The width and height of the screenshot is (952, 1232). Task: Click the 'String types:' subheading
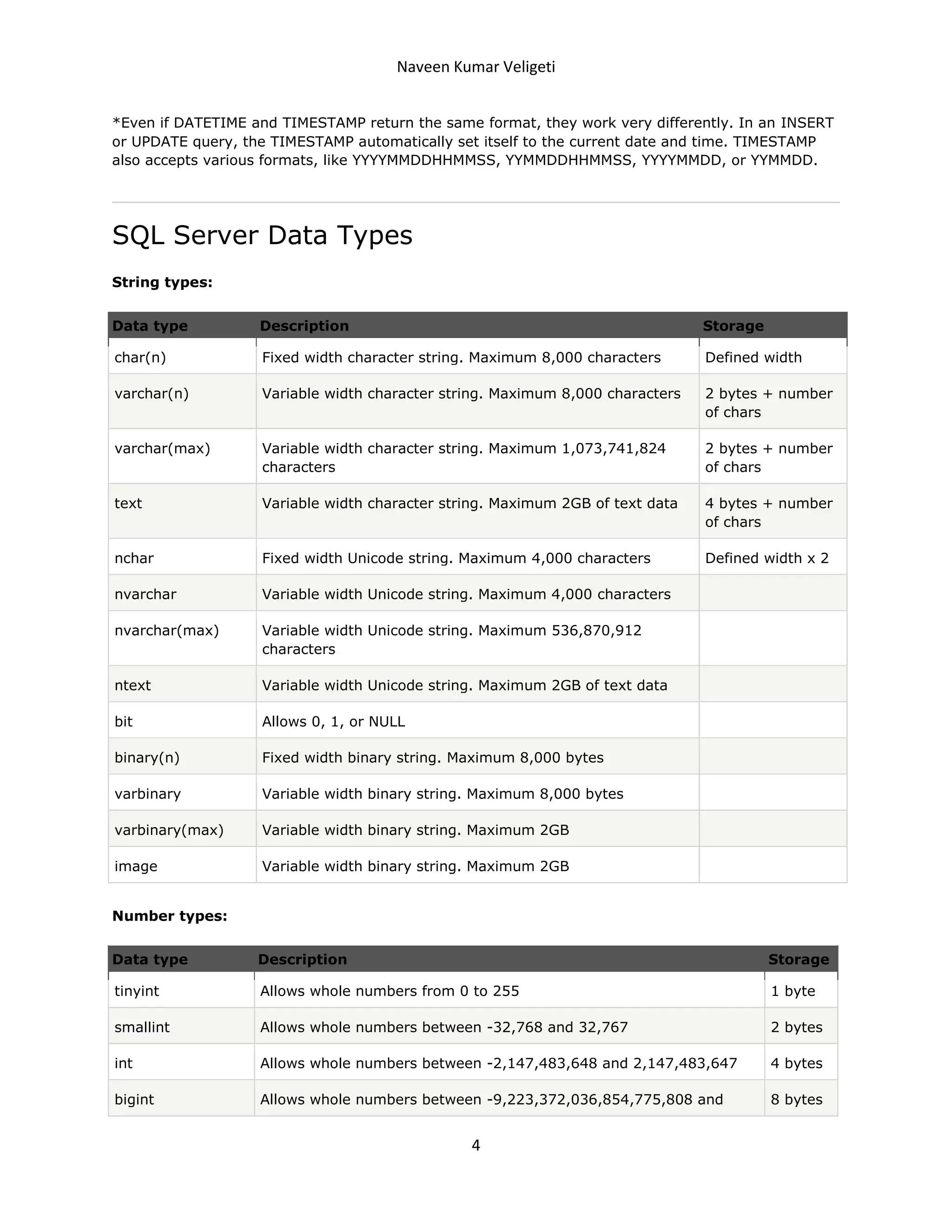(162, 282)
